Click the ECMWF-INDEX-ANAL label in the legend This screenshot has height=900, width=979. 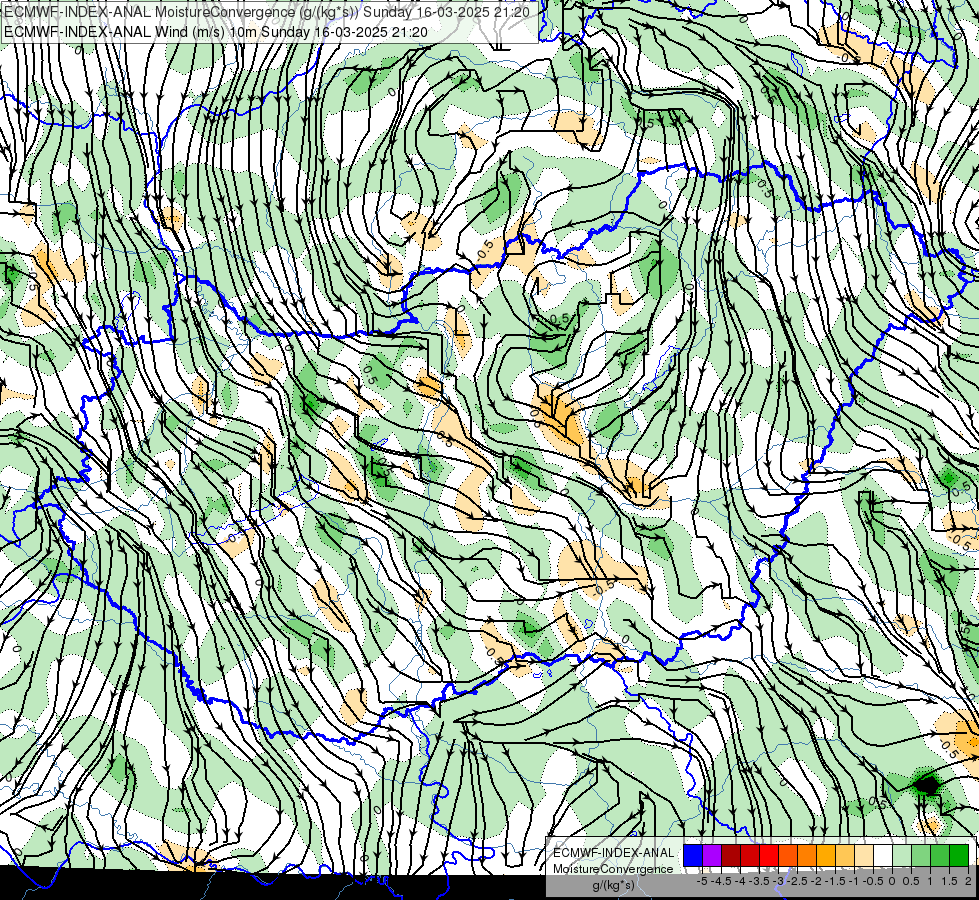tap(613, 853)
